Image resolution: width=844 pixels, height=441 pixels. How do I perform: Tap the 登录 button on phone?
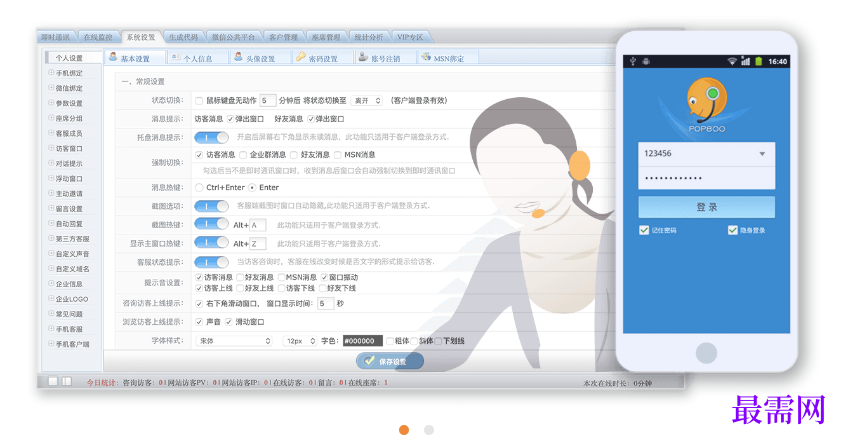[x=706, y=207]
